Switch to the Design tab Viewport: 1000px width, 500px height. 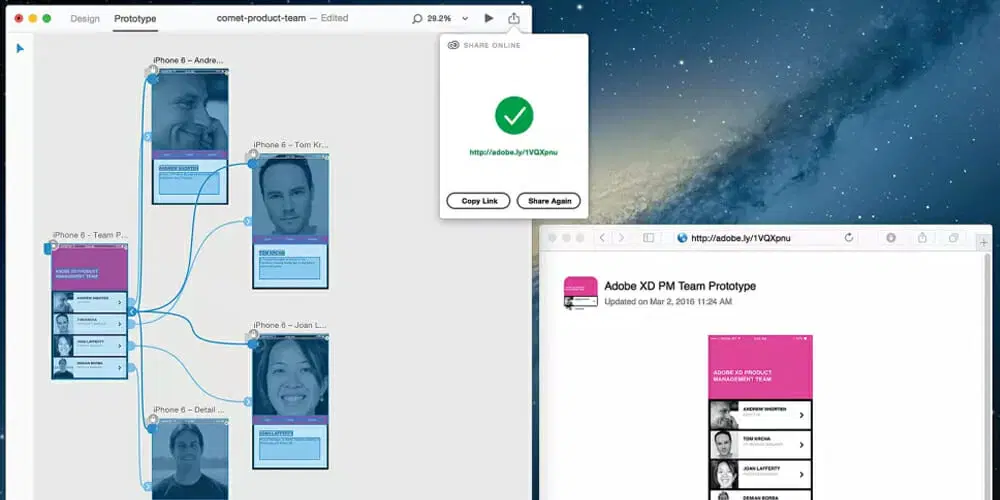85,18
